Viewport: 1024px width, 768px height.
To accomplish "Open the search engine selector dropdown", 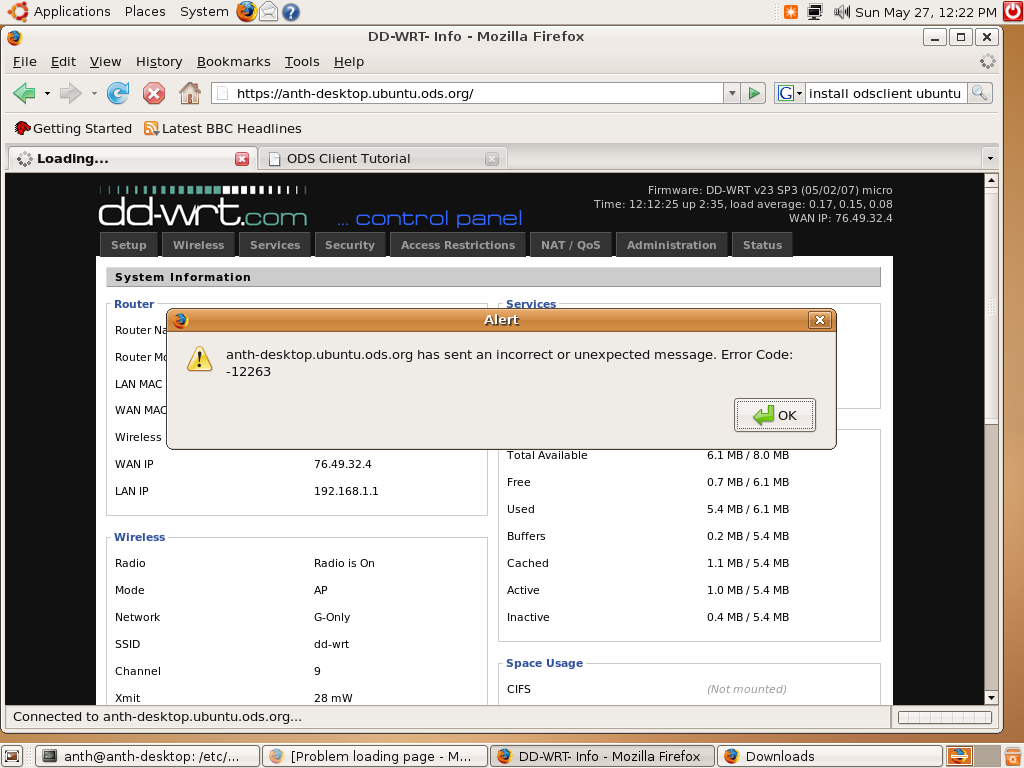I will pyautogui.click(x=789, y=93).
